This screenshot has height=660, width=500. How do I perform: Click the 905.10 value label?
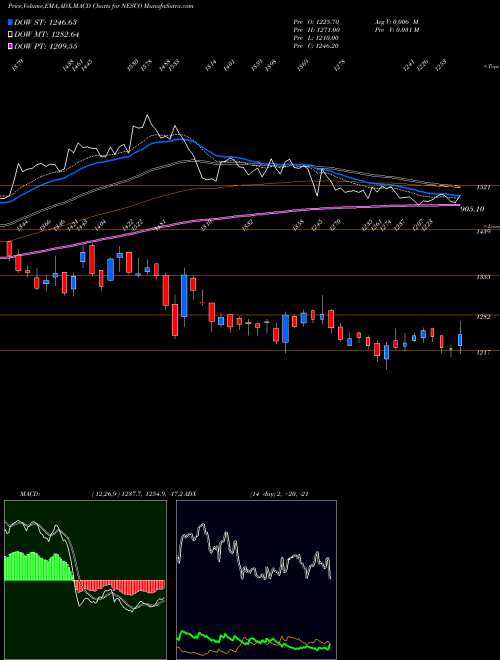point(472,209)
